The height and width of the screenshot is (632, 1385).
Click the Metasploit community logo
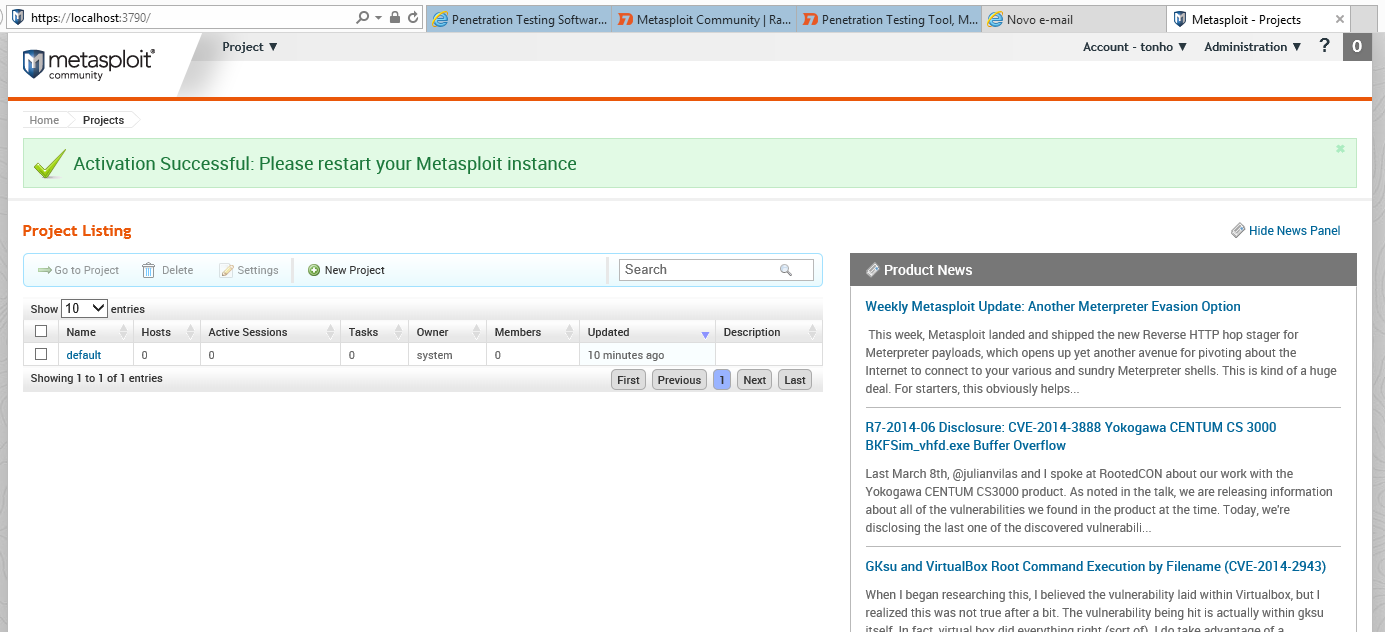coord(88,64)
